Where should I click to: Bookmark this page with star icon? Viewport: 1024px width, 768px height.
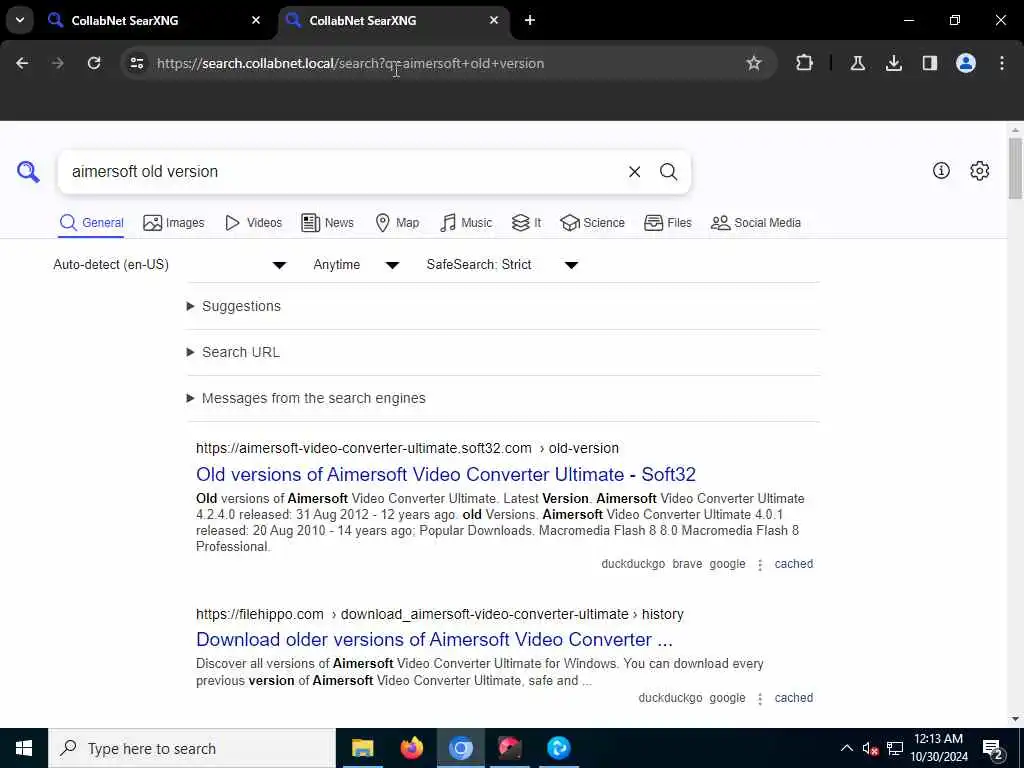tap(754, 63)
